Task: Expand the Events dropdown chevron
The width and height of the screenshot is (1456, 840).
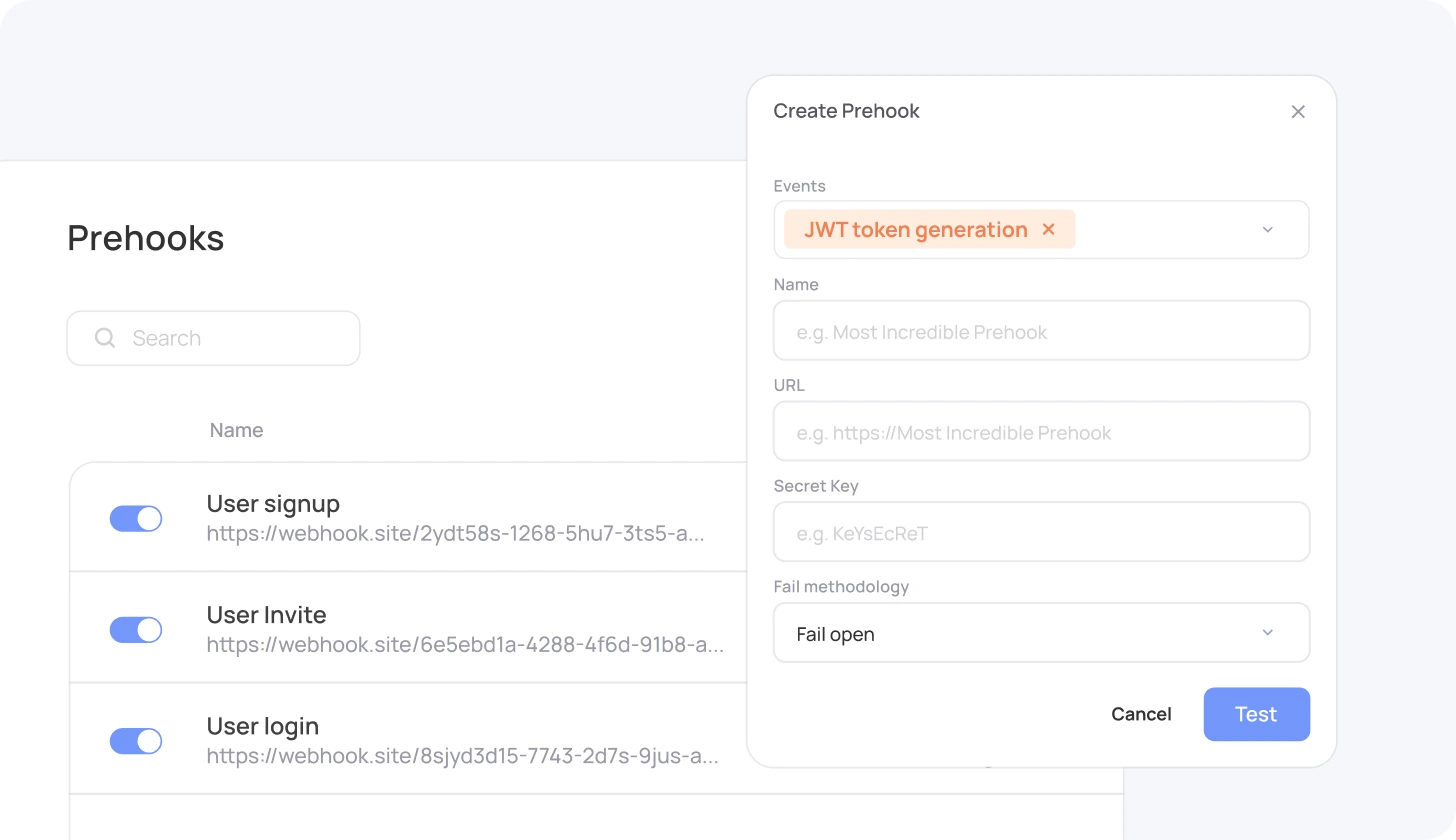Action: point(1267,230)
